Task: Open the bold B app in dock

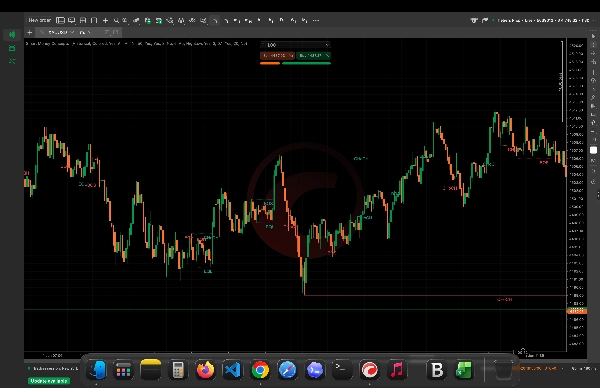Action: 437,370
